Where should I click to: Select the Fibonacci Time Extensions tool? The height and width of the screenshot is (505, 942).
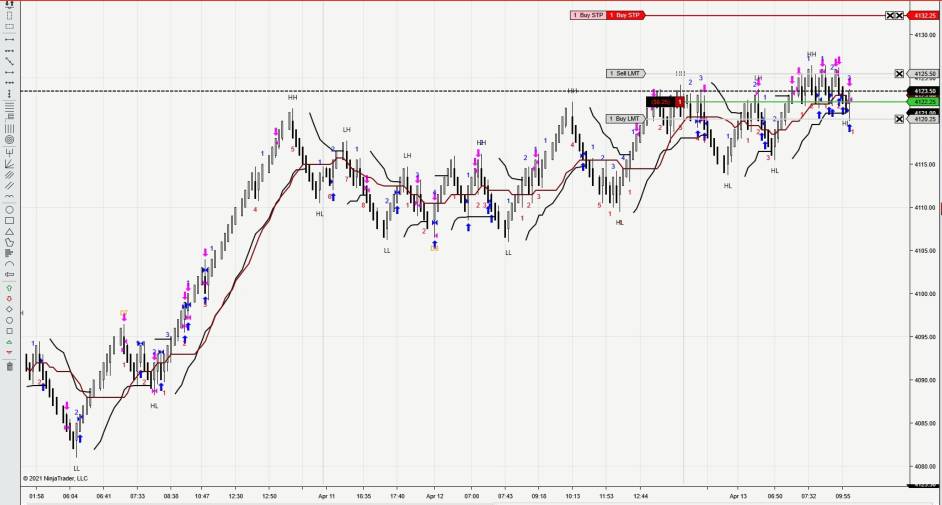(10, 128)
